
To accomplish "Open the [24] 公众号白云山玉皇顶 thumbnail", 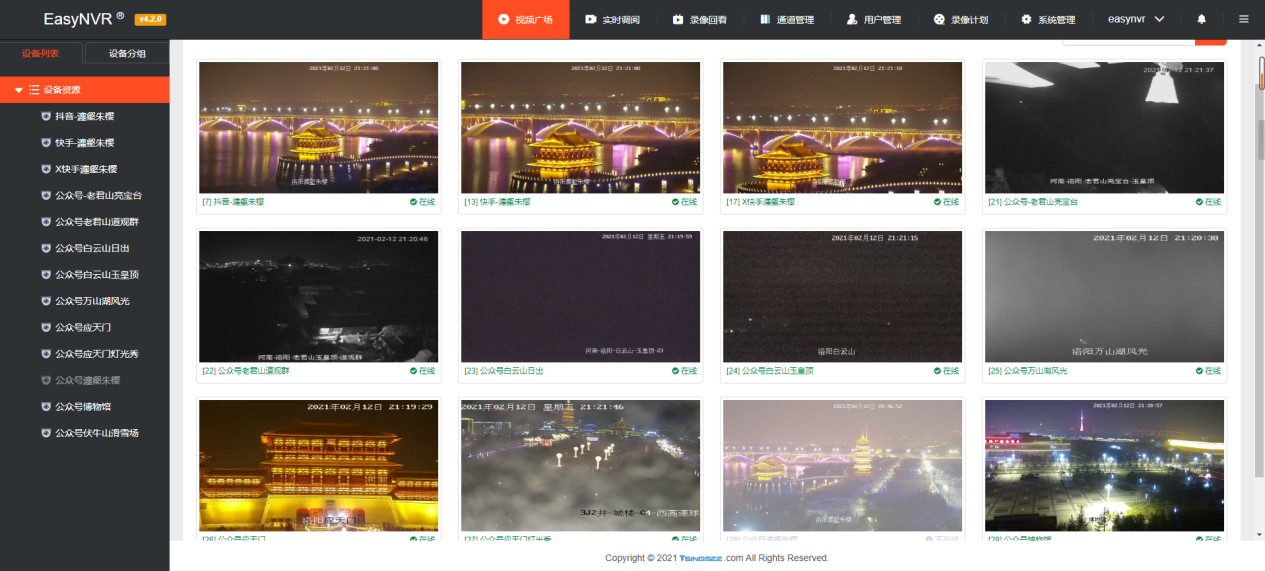I will (x=843, y=296).
